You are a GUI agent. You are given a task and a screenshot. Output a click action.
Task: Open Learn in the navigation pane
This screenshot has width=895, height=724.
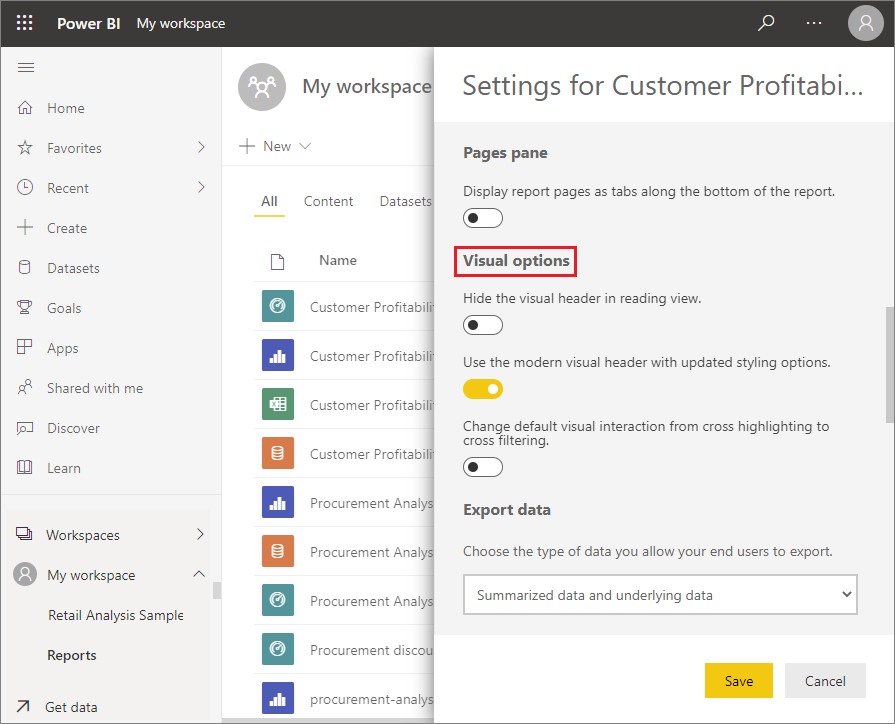coord(64,468)
